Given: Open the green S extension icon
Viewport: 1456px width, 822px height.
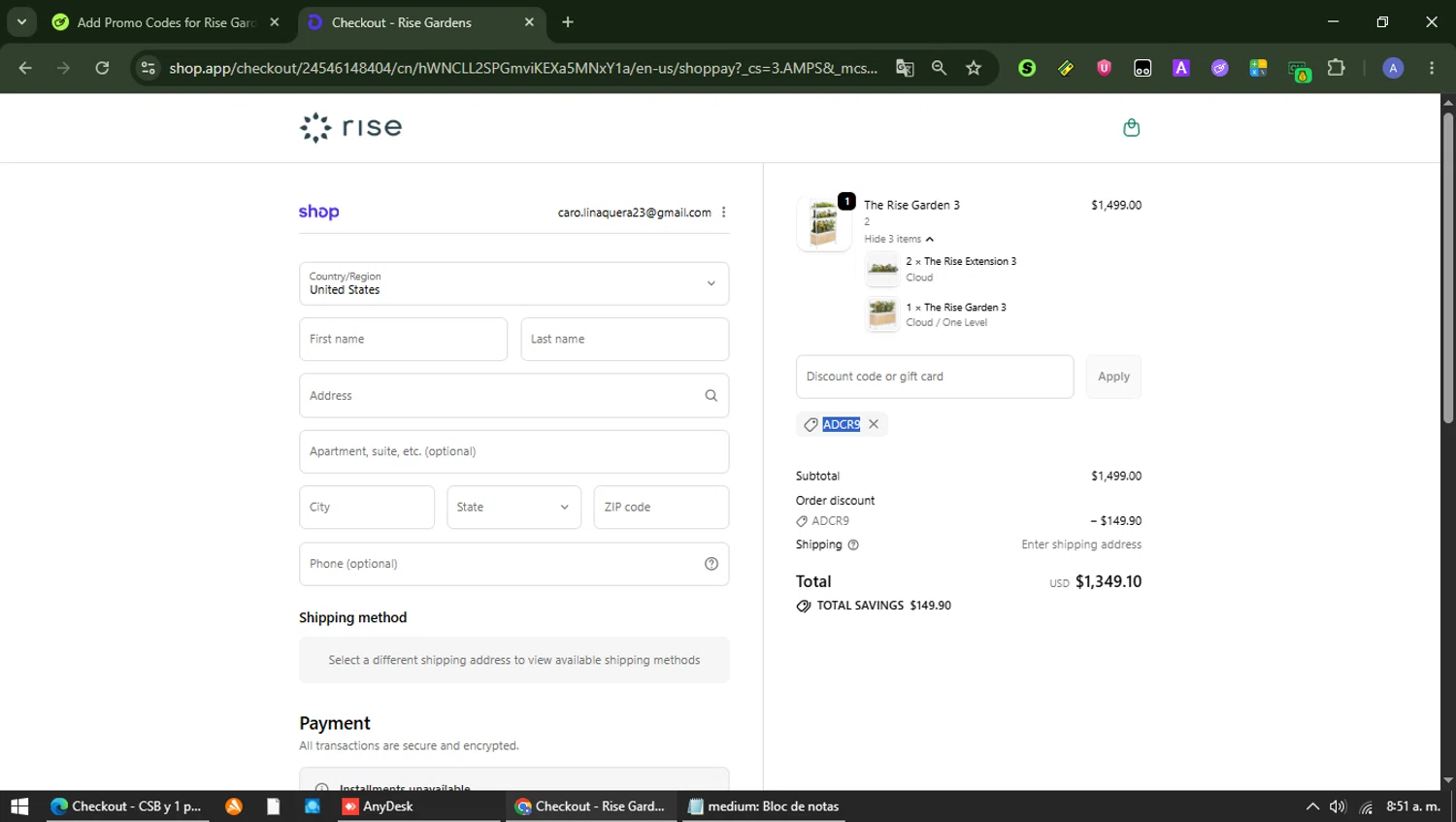Looking at the screenshot, I should (1027, 68).
